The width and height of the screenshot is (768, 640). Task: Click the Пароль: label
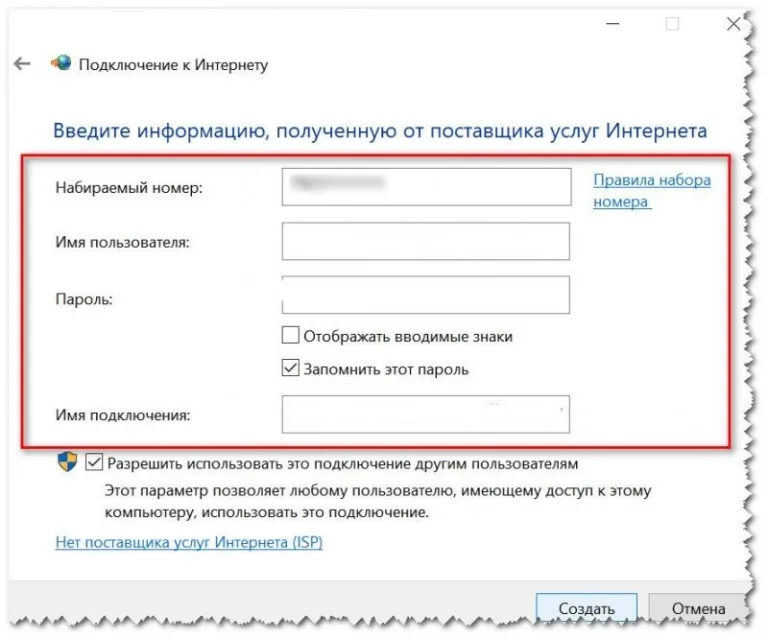(x=84, y=299)
